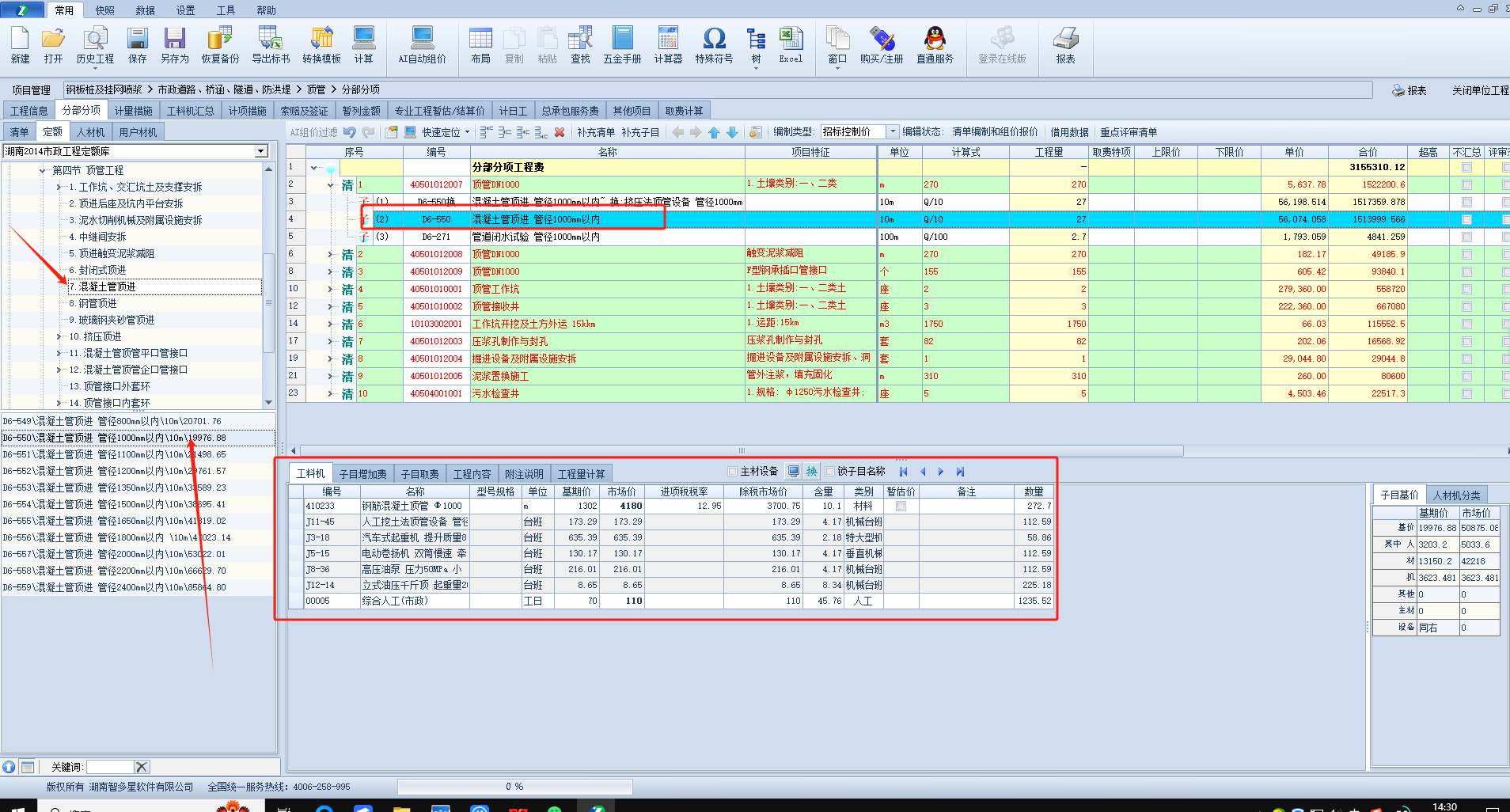Click 重点评审清单 button
This screenshot has height=812, width=1510.
pos(1129,132)
